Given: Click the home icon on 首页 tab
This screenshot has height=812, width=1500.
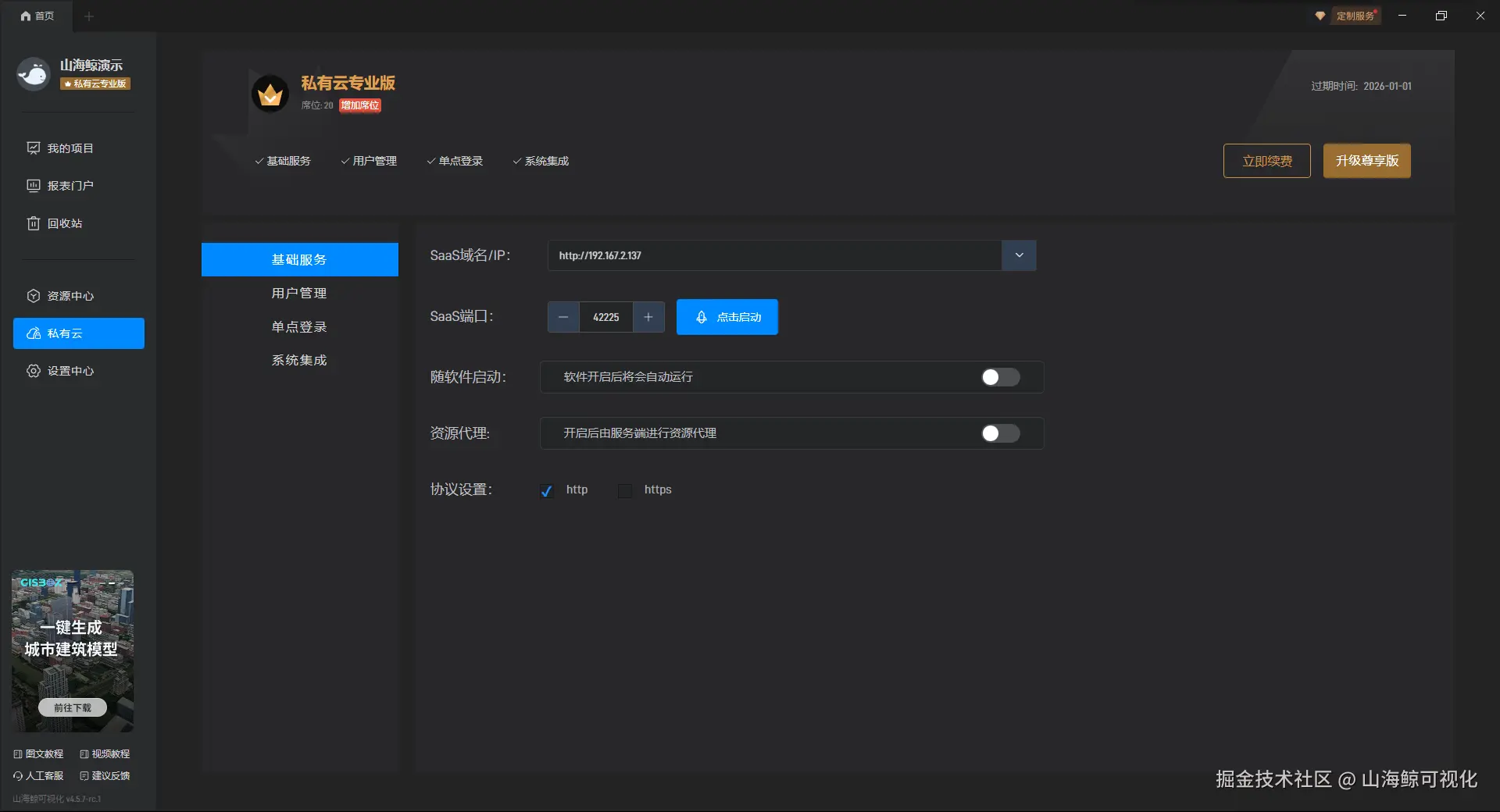Looking at the screenshot, I should pyautogui.click(x=26, y=16).
